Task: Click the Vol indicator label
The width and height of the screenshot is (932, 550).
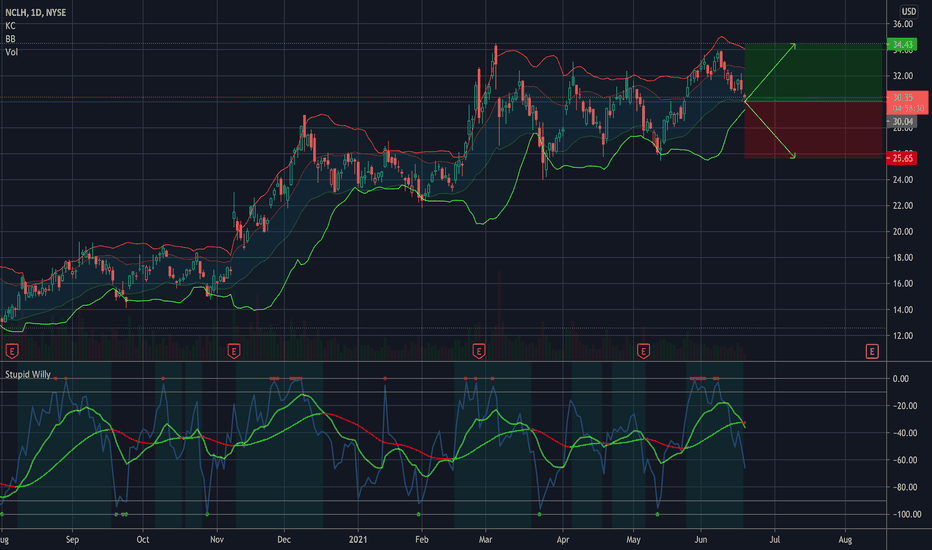Action: tap(11, 52)
